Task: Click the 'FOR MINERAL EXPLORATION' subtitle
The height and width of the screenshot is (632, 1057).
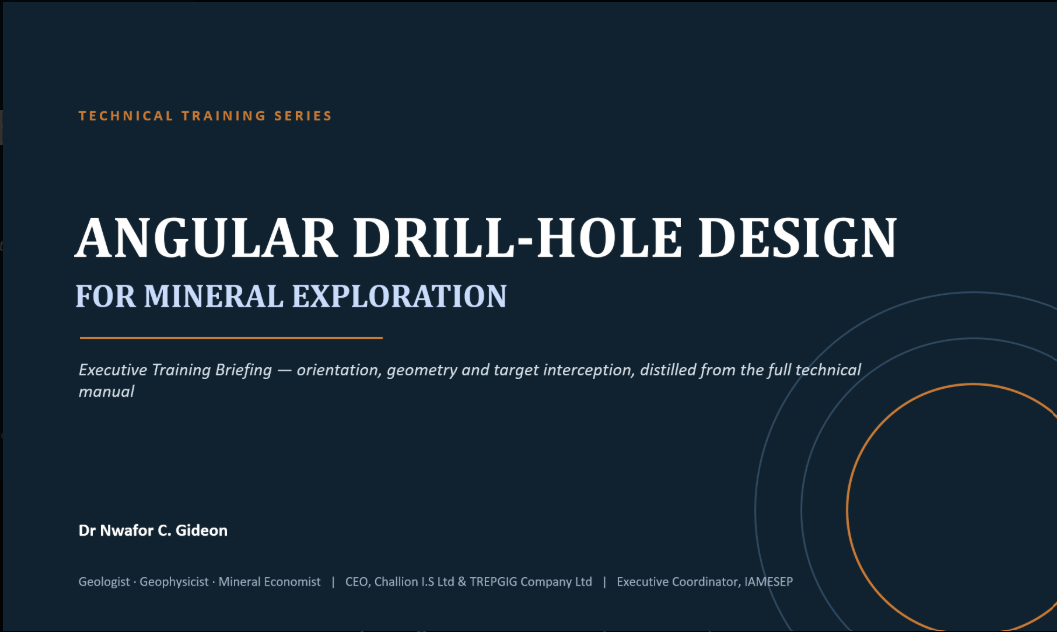Action: coord(291,296)
